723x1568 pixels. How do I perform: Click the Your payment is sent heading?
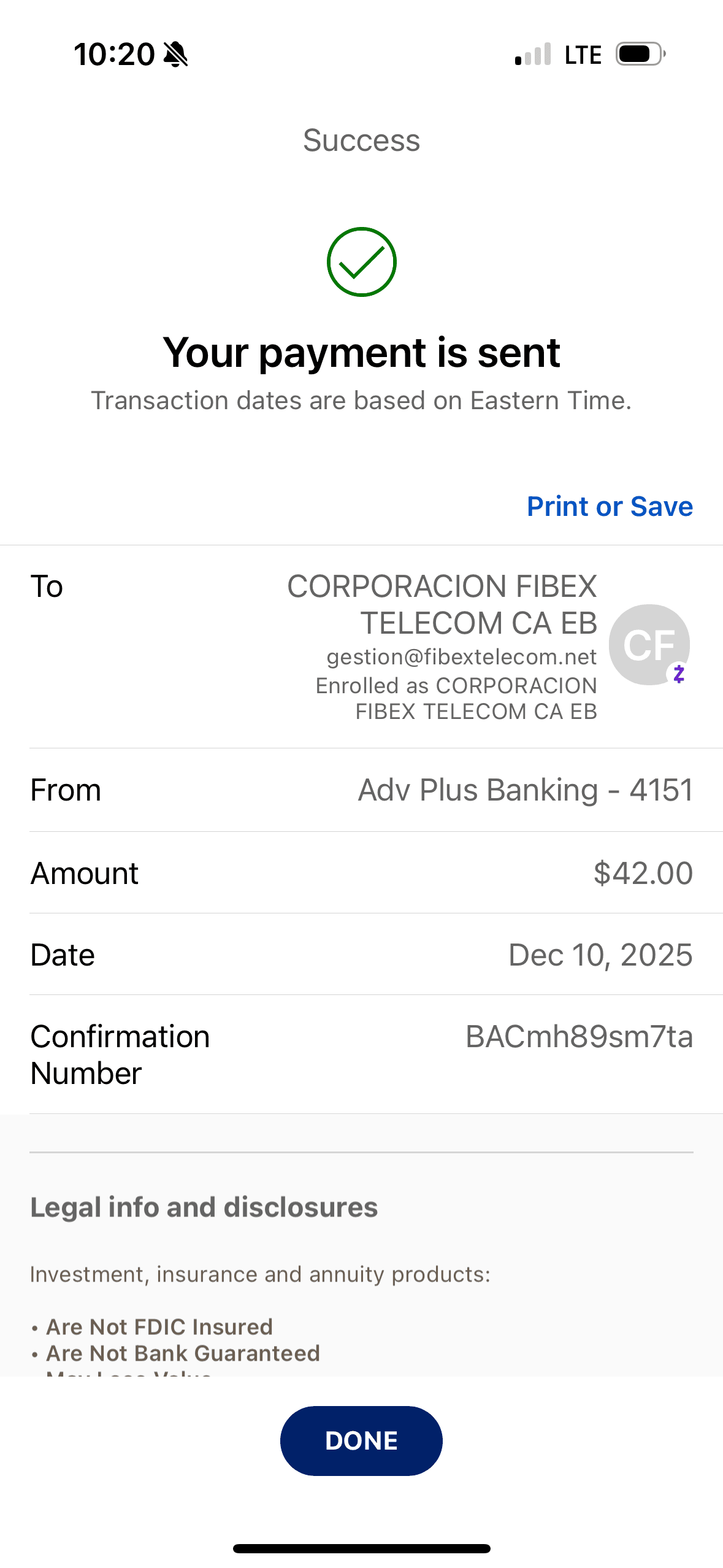tap(361, 353)
